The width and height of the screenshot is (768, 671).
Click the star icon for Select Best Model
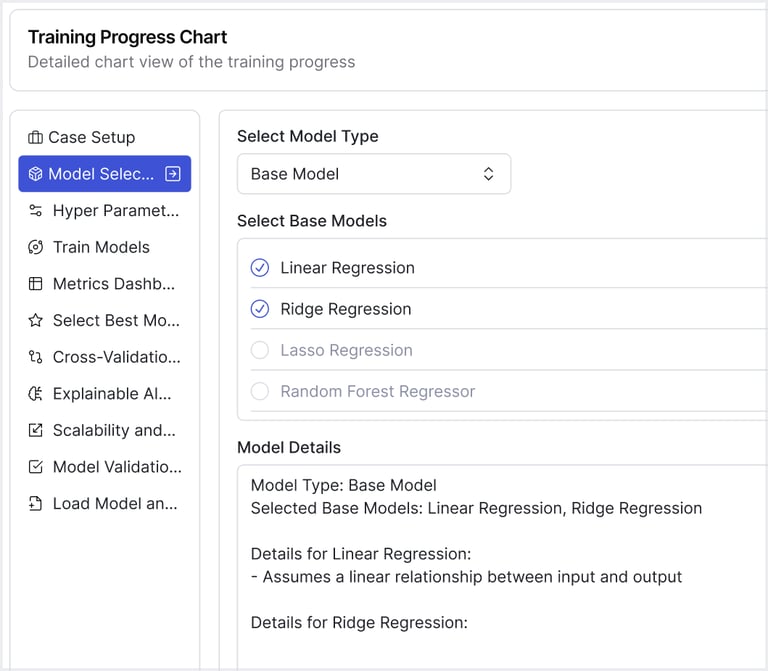(36, 321)
